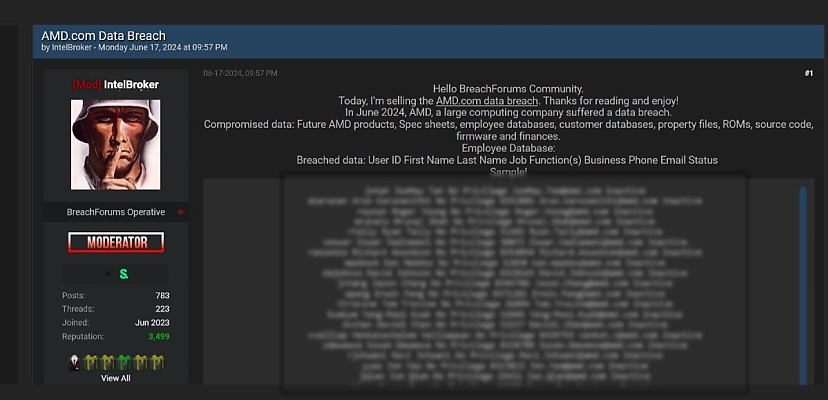The width and height of the screenshot is (828, 400).
Task: Click the blue scrollbar of the sample box
Action: [x=803, y=285]
